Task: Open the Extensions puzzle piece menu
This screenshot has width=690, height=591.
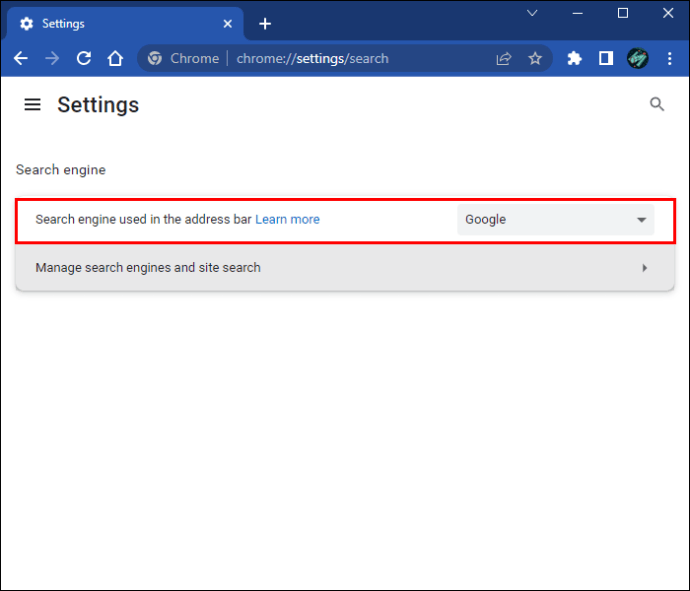Action: click(574, 59)
